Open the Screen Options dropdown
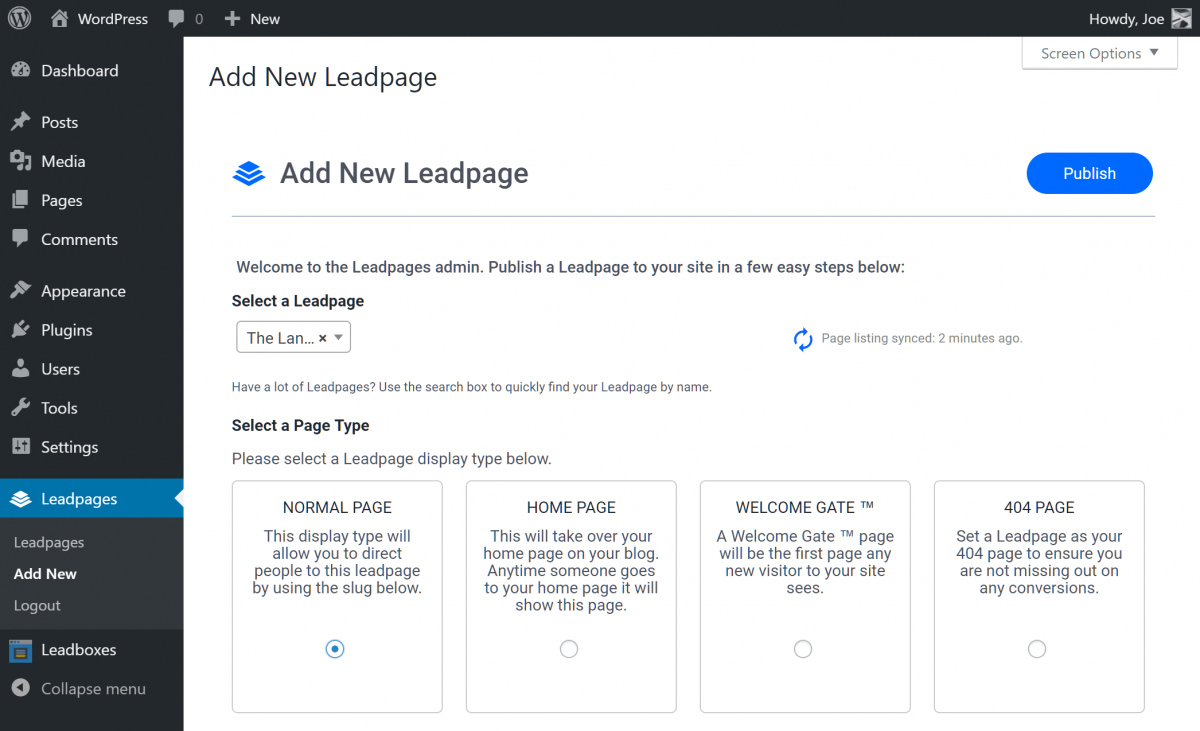 coord(1098,53)
